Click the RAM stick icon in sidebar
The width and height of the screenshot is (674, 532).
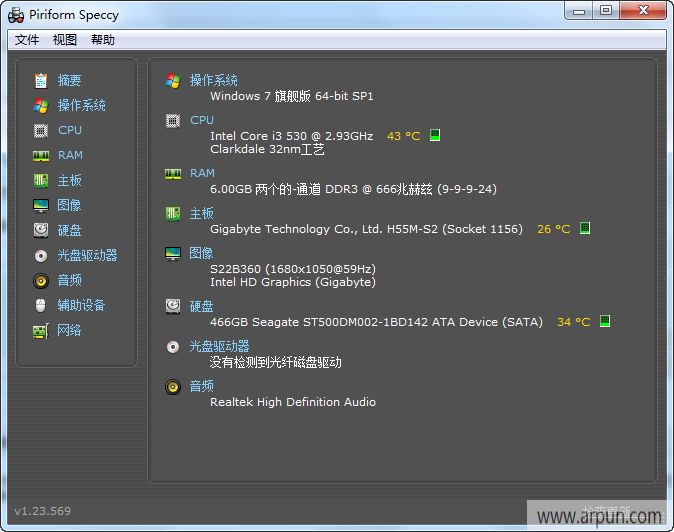point(41,156)
